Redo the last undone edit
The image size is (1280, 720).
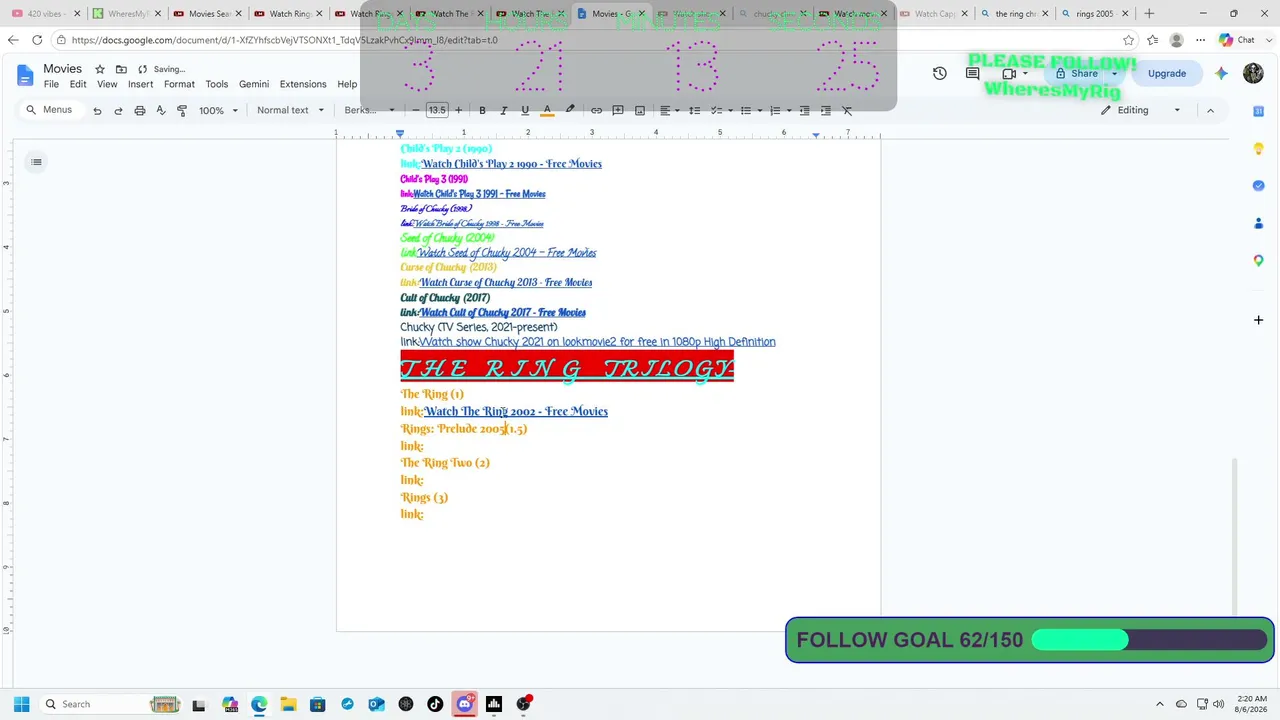tap(118, 110)
